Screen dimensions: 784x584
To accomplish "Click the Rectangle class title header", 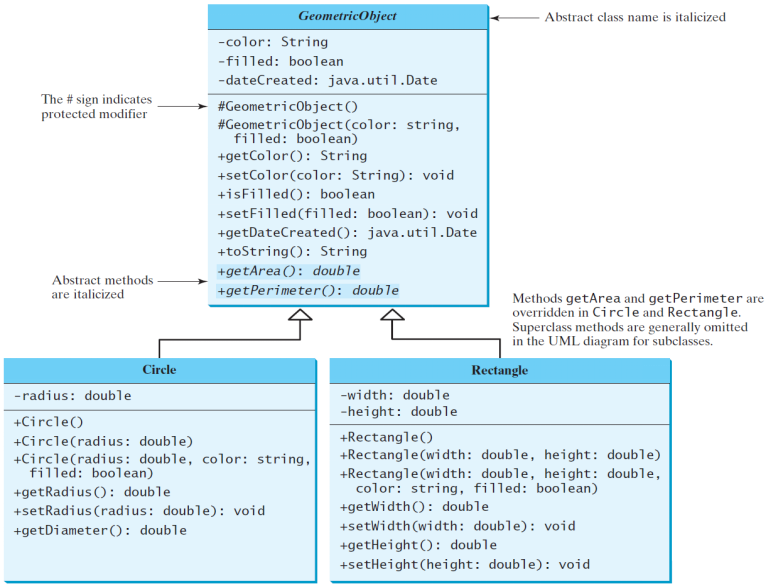I will coord(500,370).
